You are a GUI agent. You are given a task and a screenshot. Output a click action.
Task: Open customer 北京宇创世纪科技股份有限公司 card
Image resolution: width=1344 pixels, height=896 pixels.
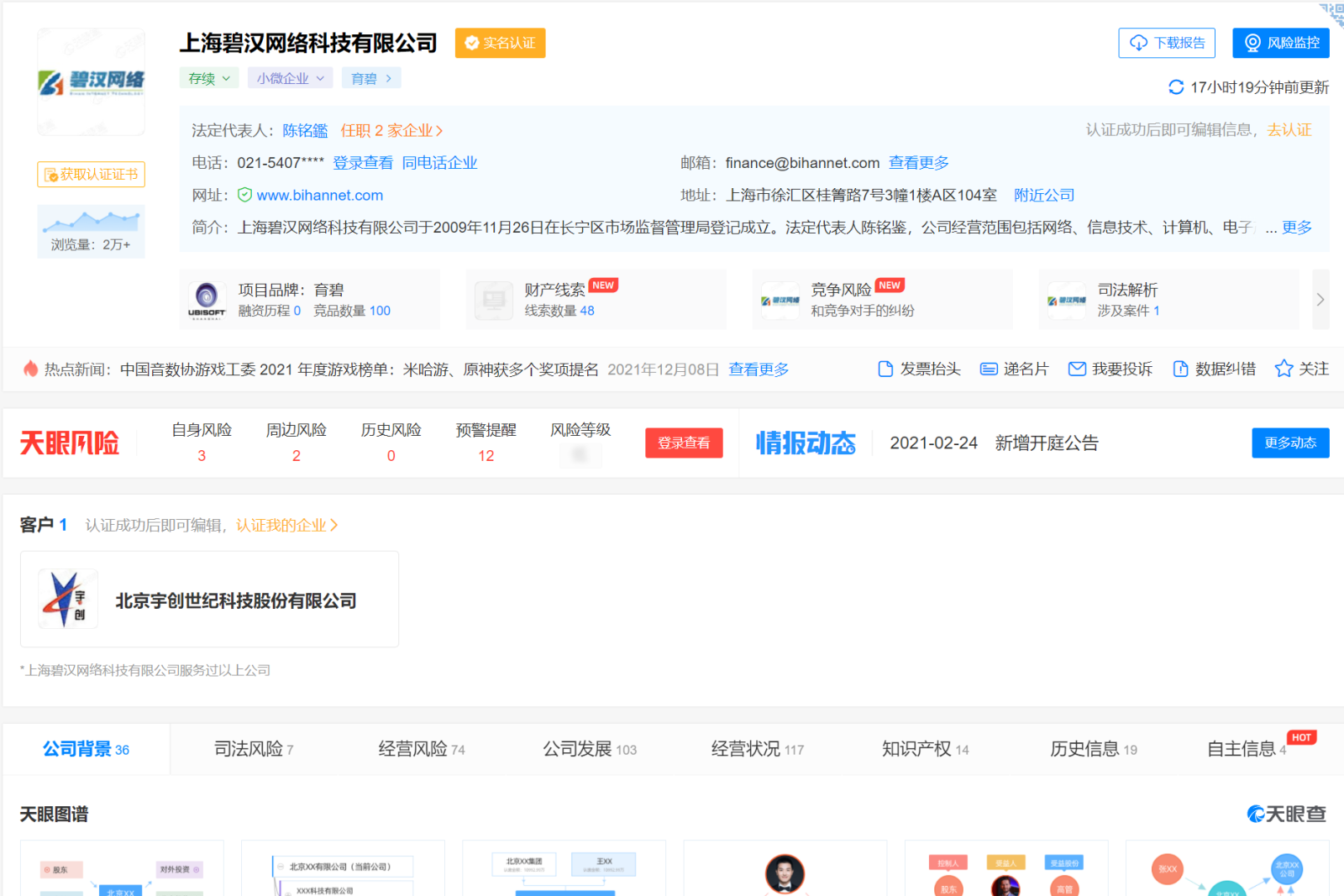click(209, 600)
